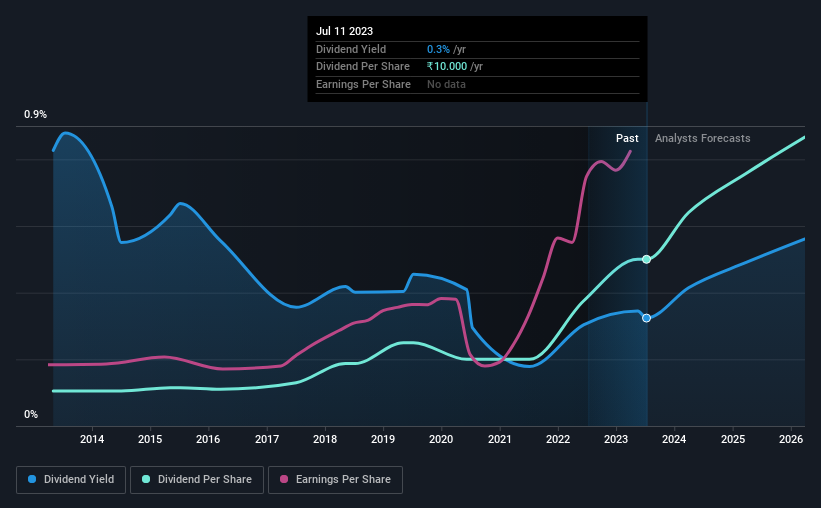Select the 2018 x-axis year label
The width and height of the screenshot is (821, 508).
(325, 439)
